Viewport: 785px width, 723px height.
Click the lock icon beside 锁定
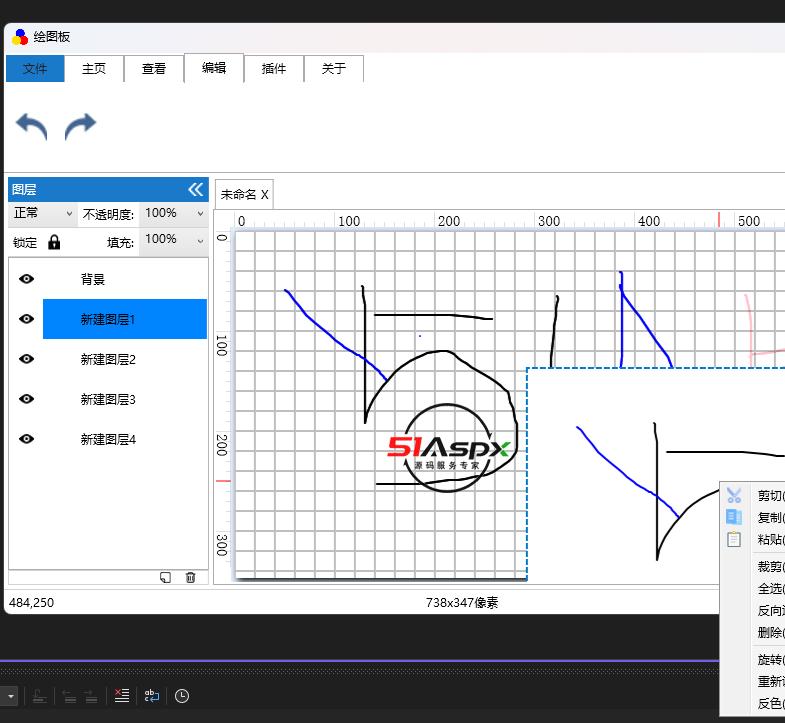click(54, 242)
